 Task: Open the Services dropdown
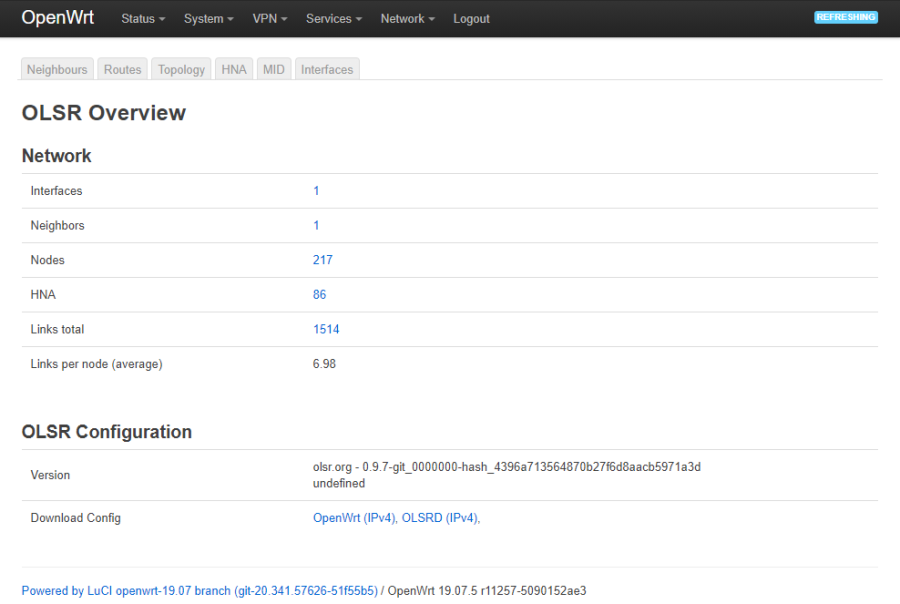pos(332,18)
